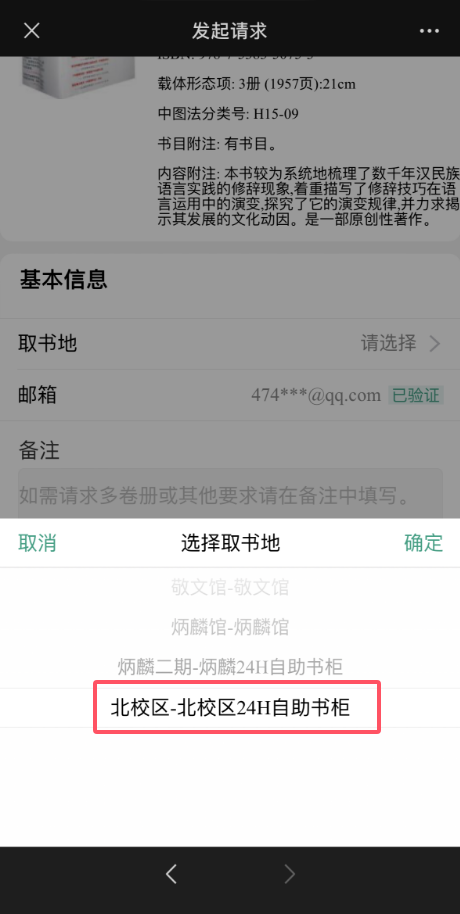The height and width of the screenshot is (914, 460).
Task: Tap the masked email address 474***@qq.com
Action: 316,395
